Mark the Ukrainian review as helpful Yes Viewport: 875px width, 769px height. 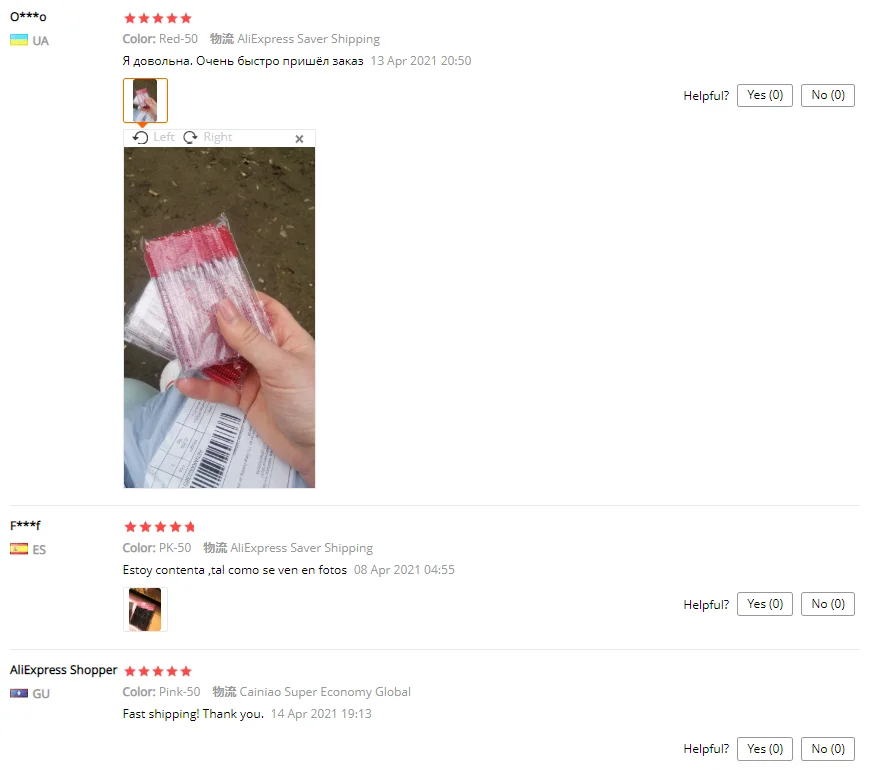[765, 95]
